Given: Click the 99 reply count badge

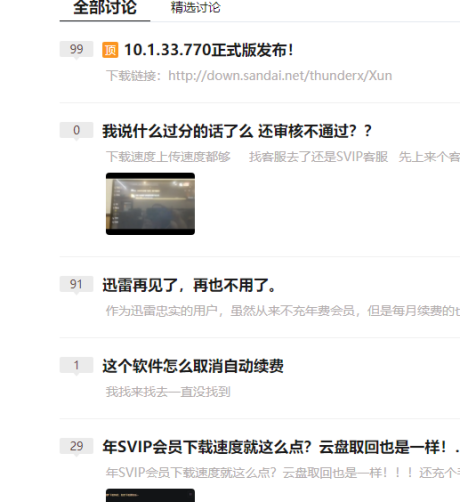Looking at the screenshot, I should click(76, 49).
